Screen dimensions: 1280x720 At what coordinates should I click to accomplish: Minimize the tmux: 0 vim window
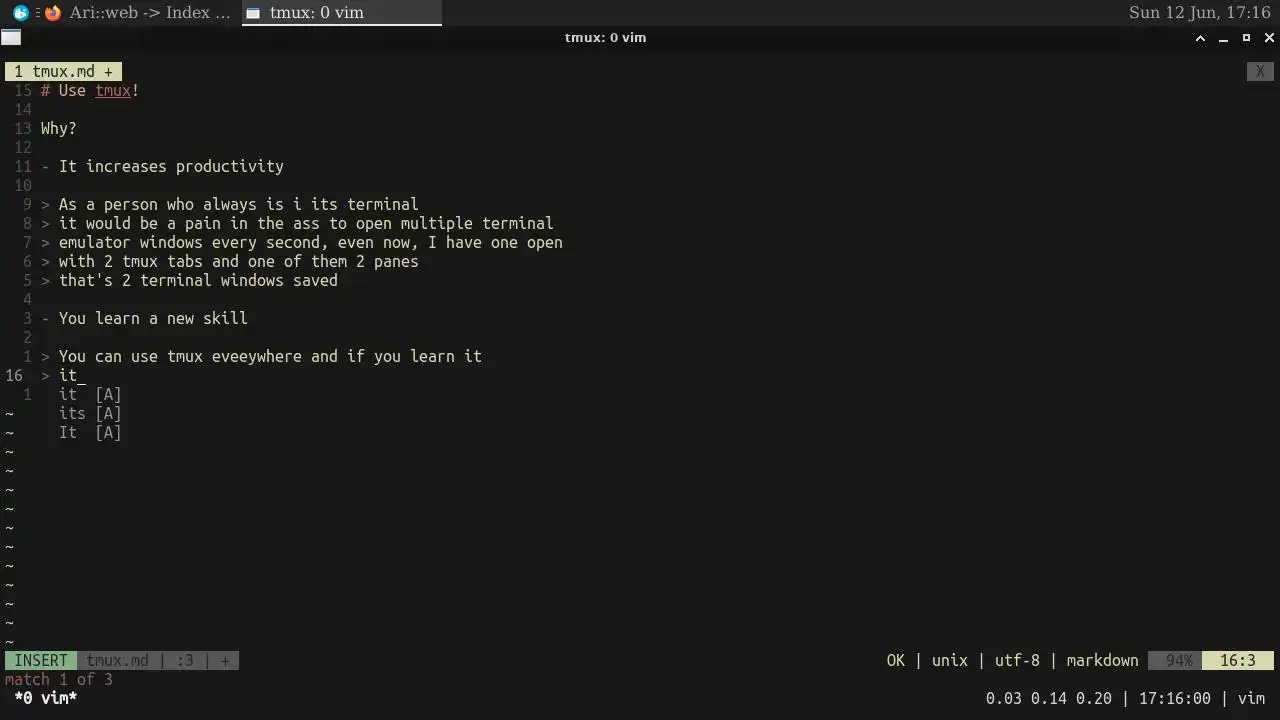pos(1223,38)
